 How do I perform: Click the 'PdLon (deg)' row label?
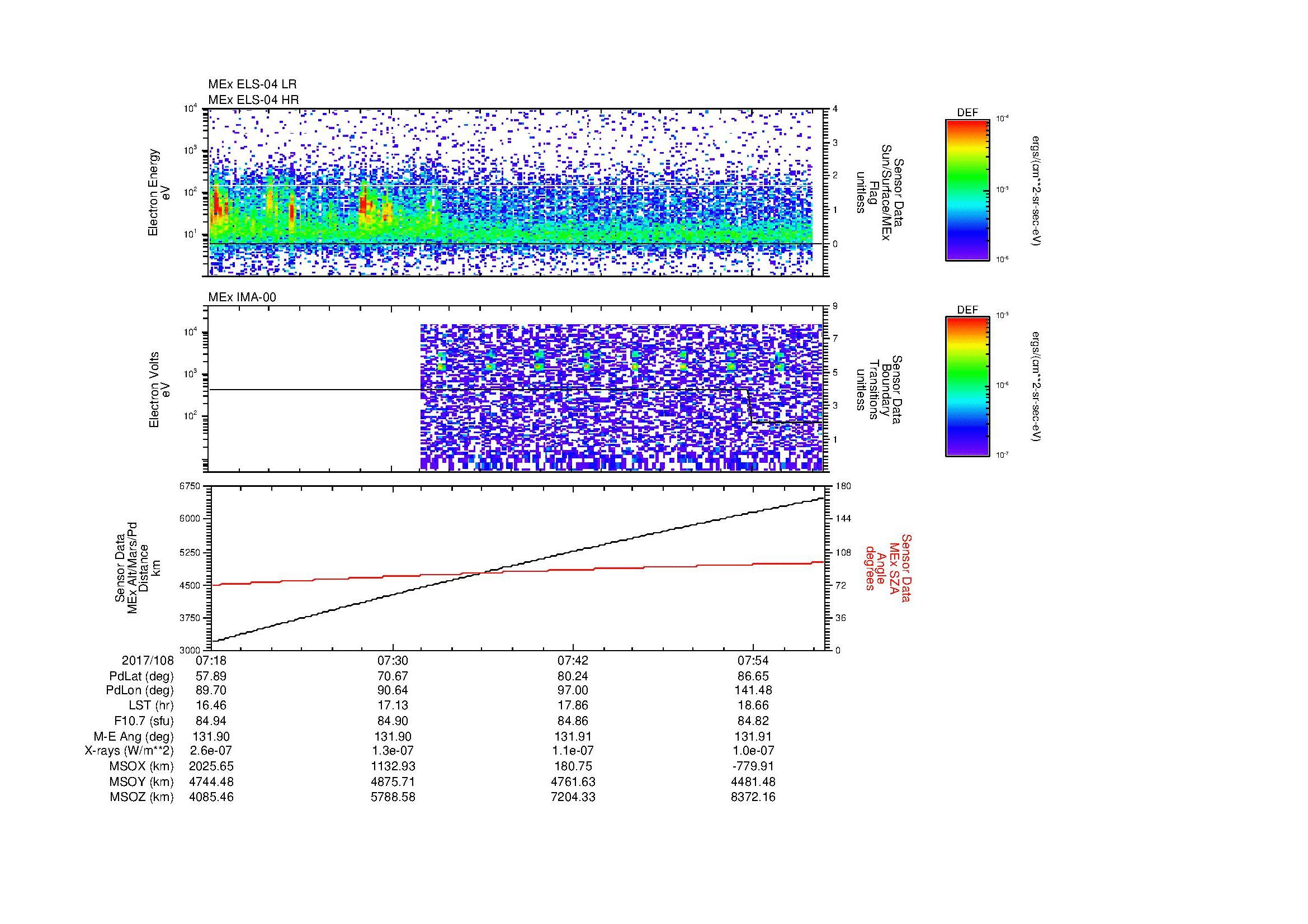[x=140, y=690]
